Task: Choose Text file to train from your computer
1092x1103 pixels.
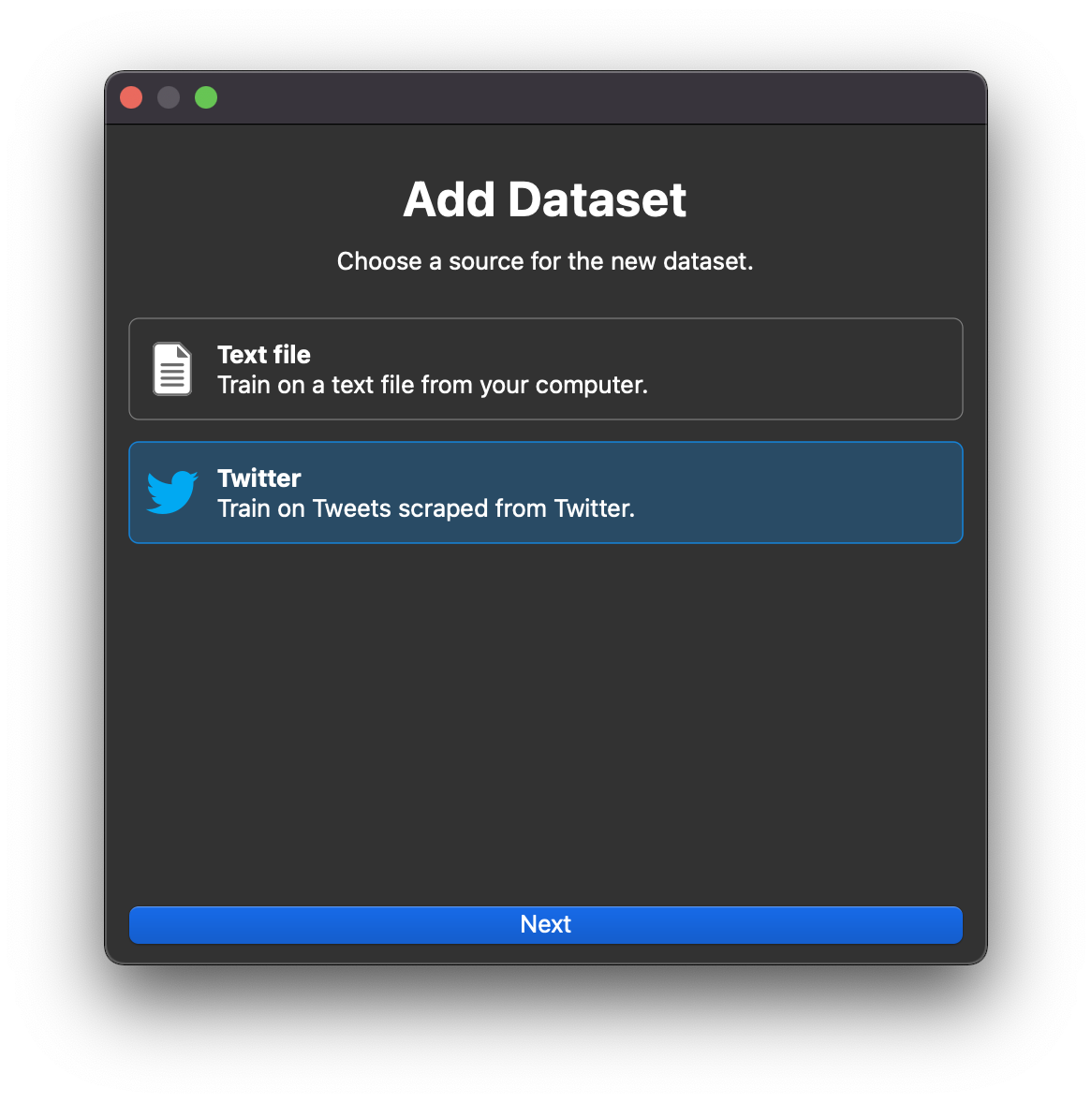Action: (x=546, y=369)
